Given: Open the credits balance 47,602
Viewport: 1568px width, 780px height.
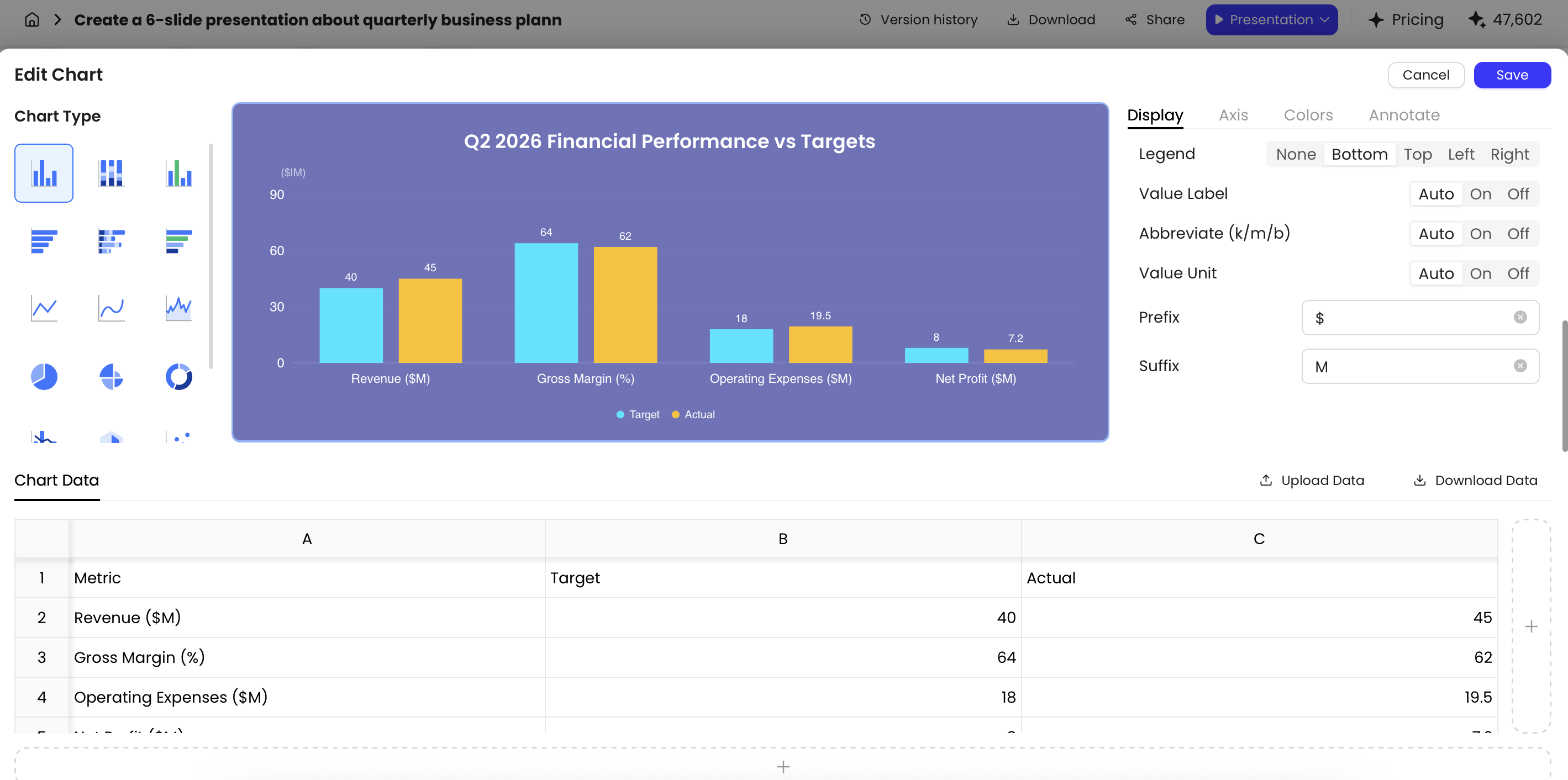Looking at the screenshot, I should pos(1506,19).
